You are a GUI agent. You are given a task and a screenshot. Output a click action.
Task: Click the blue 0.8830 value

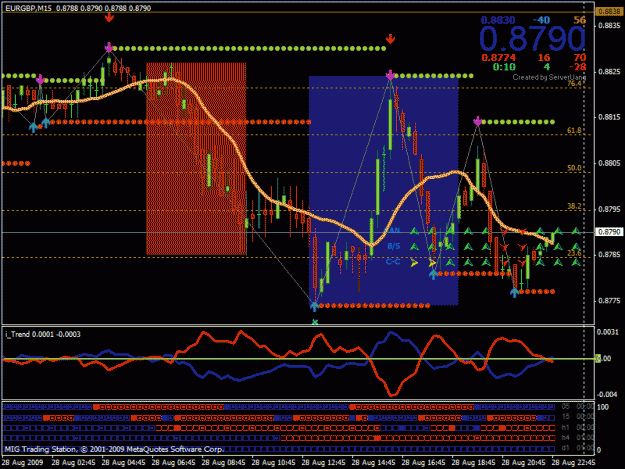(498, 20)
